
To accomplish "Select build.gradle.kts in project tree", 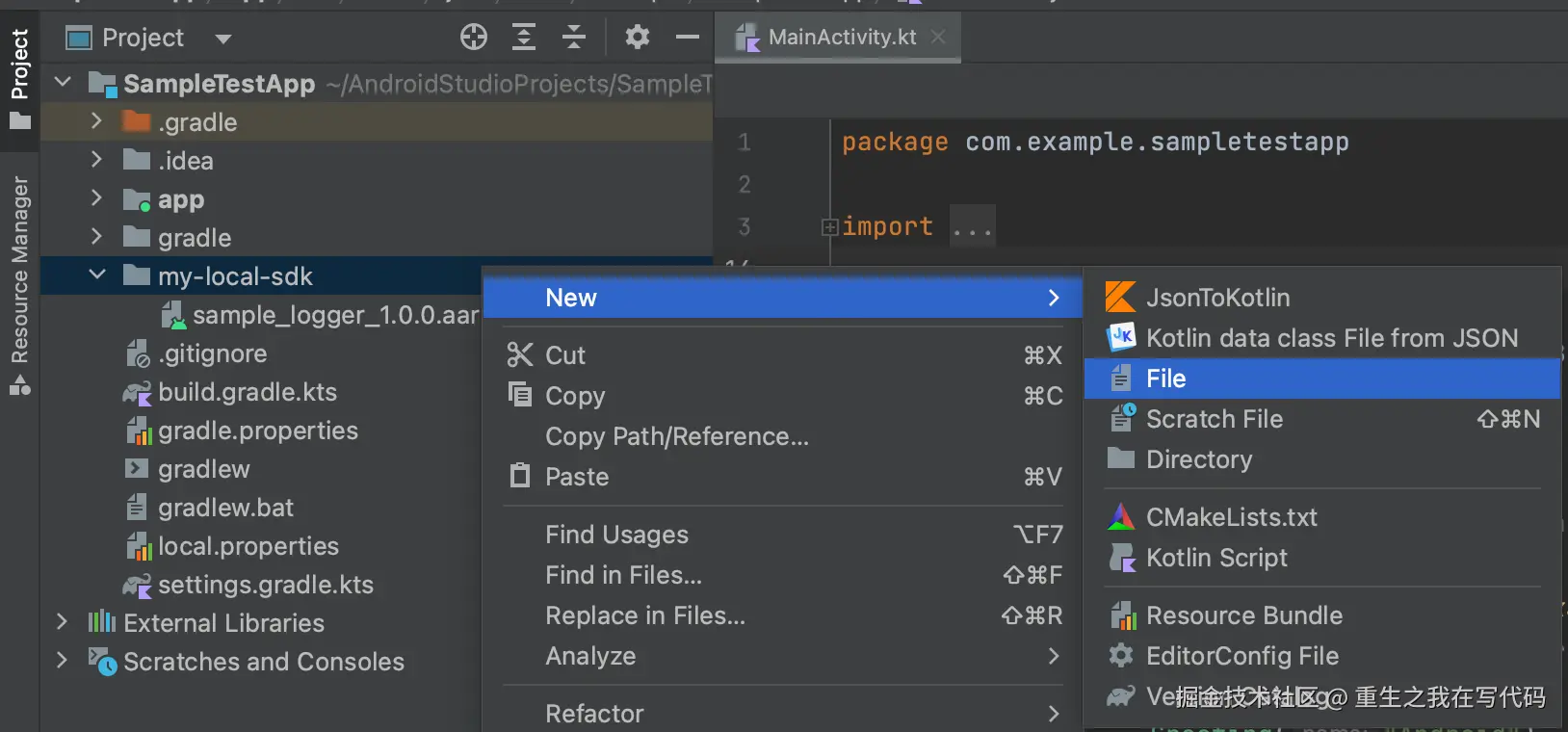I will (x=247, y=392).
